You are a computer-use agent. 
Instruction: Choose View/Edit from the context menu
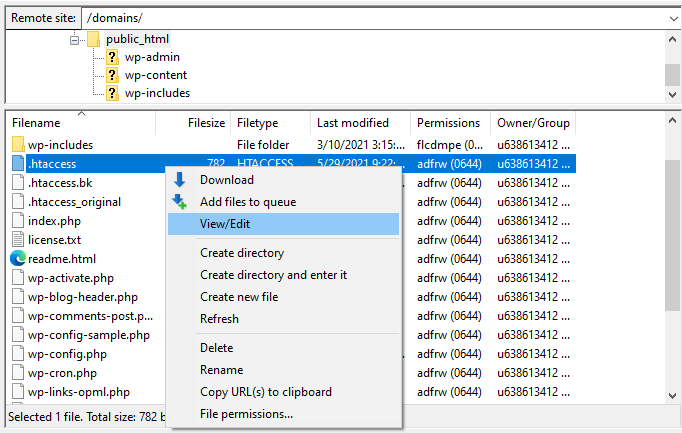pyautogui.click(x=225, y=224)
